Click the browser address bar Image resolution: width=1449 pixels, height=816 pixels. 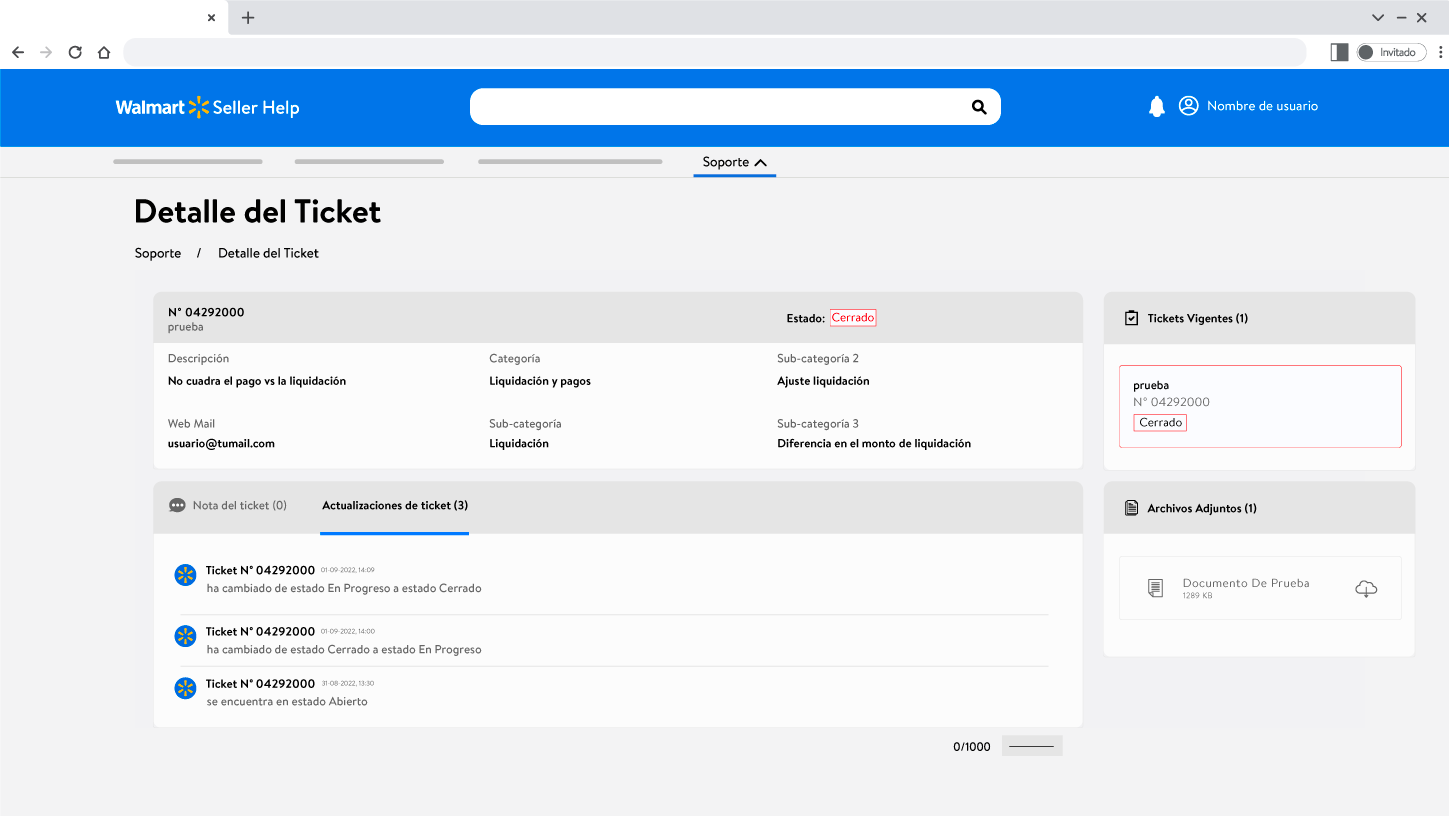(714, 52)
